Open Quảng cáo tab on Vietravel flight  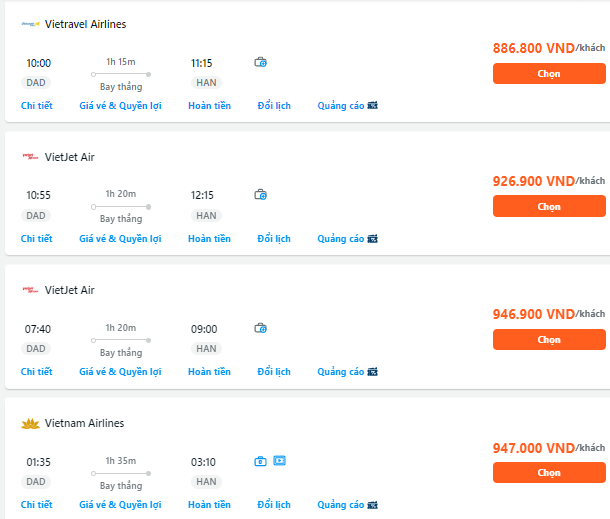tap(347, 106)
